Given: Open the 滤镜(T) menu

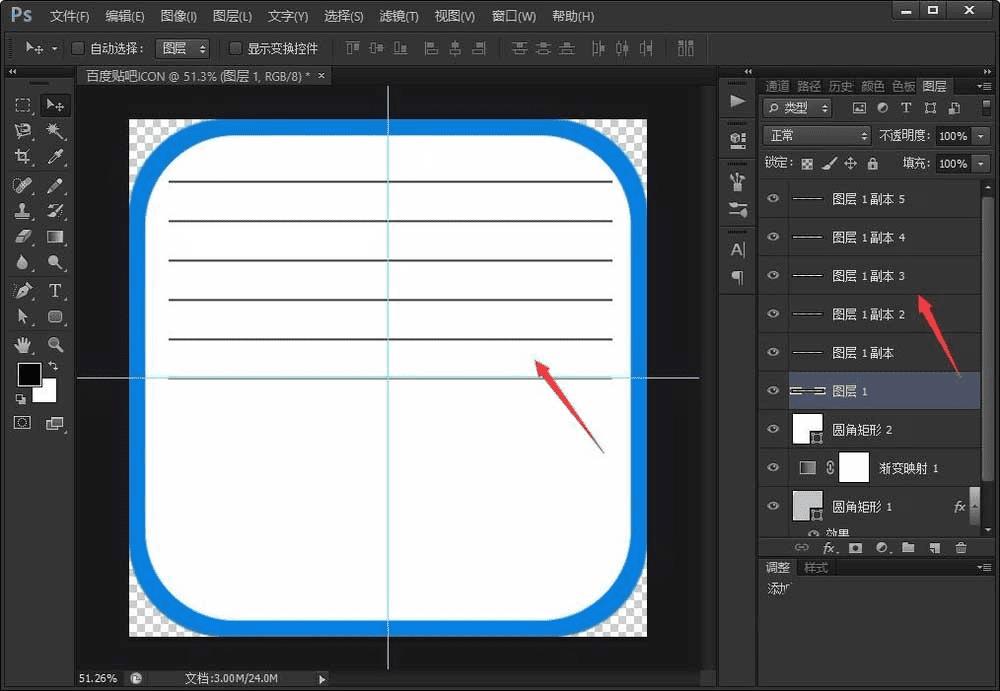Looking at the screenshot, I should (x=399, y=17).
